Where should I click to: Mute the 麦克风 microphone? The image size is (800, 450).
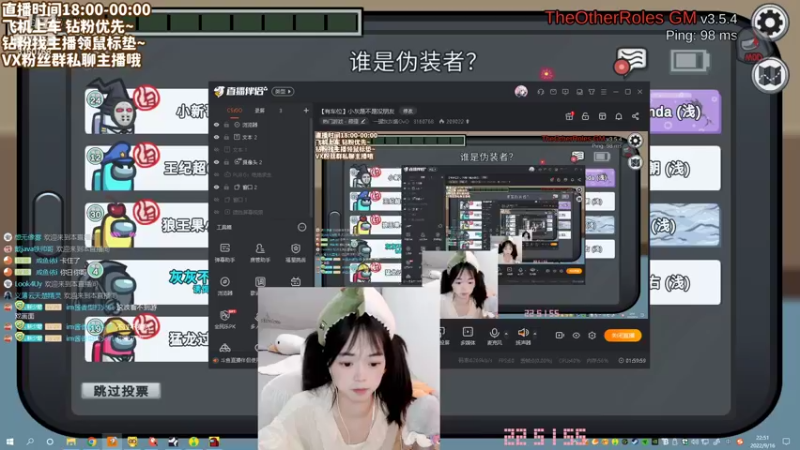[494, 336]
